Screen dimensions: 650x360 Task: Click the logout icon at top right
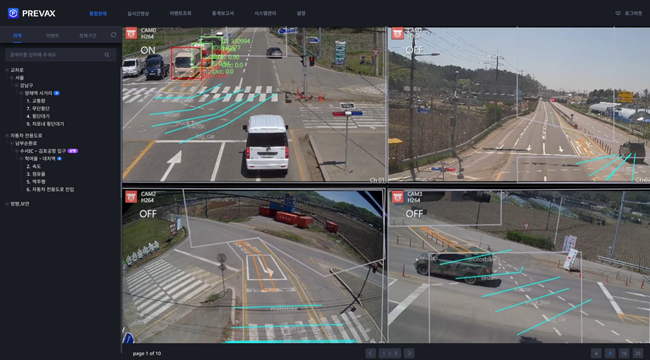[x=618, y=13]
